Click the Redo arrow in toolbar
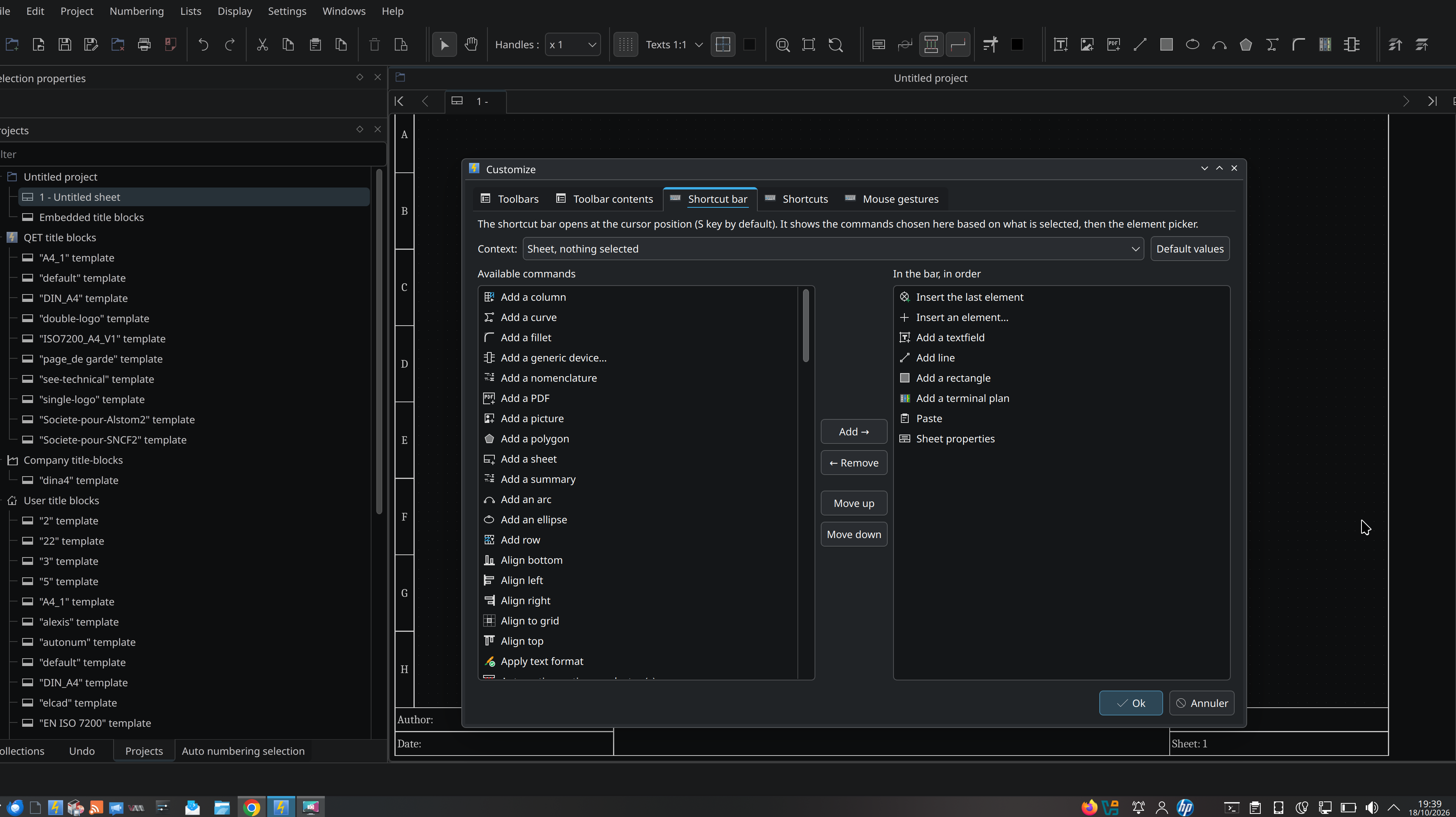Screen dimensions: 1456x817 click(x=230, y=44)
